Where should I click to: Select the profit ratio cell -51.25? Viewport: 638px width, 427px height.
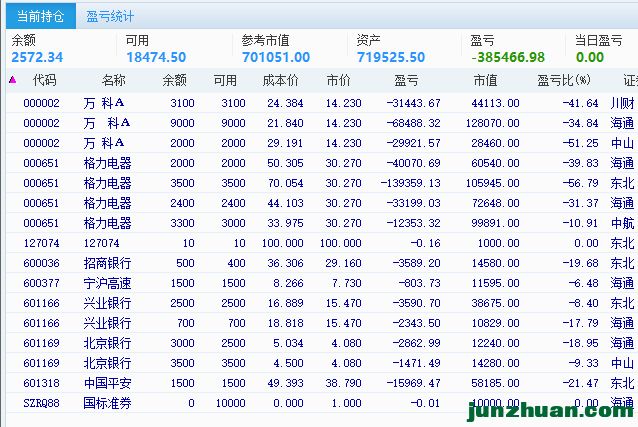(580, 143)
